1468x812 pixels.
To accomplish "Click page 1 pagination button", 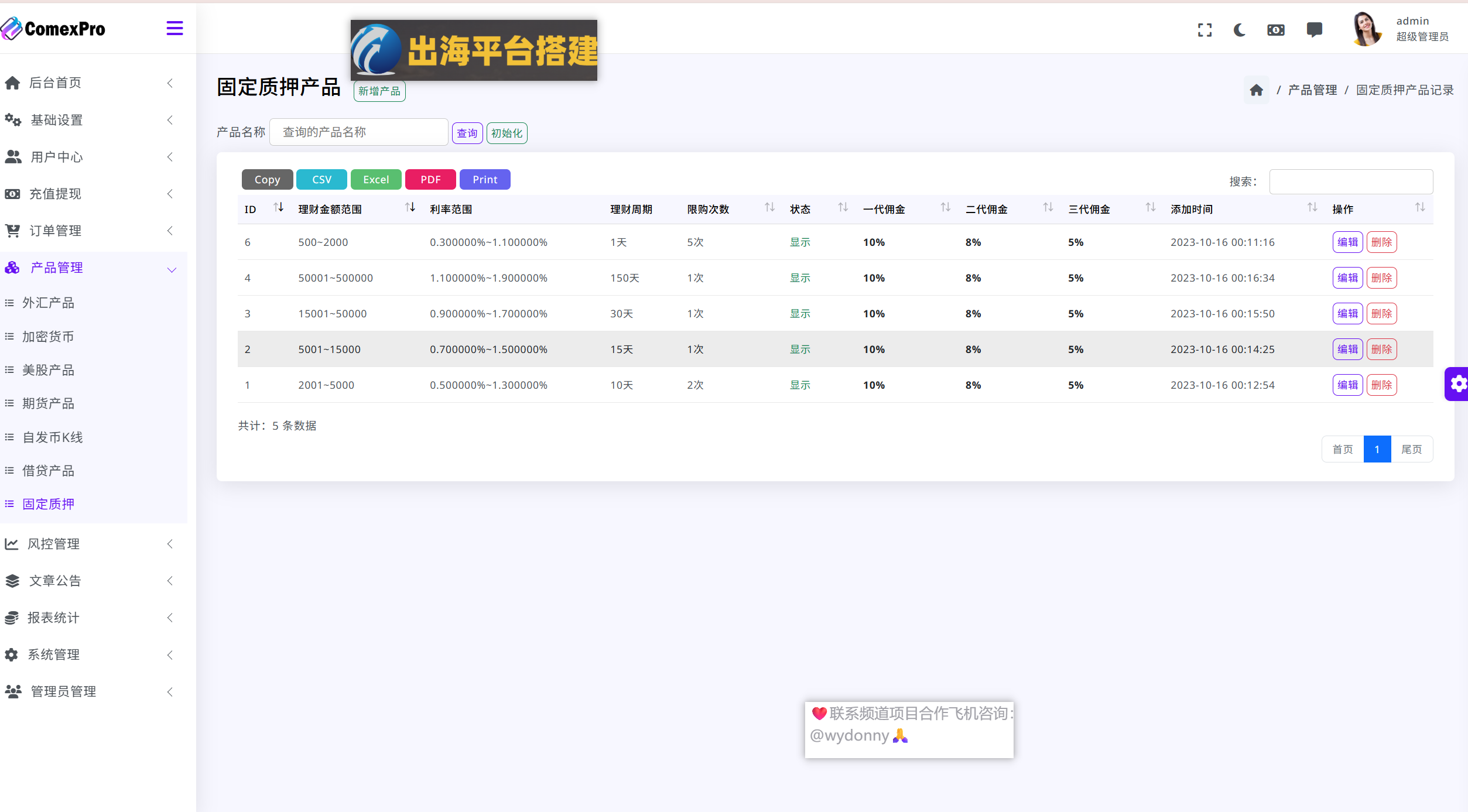I will (1377, 450).
